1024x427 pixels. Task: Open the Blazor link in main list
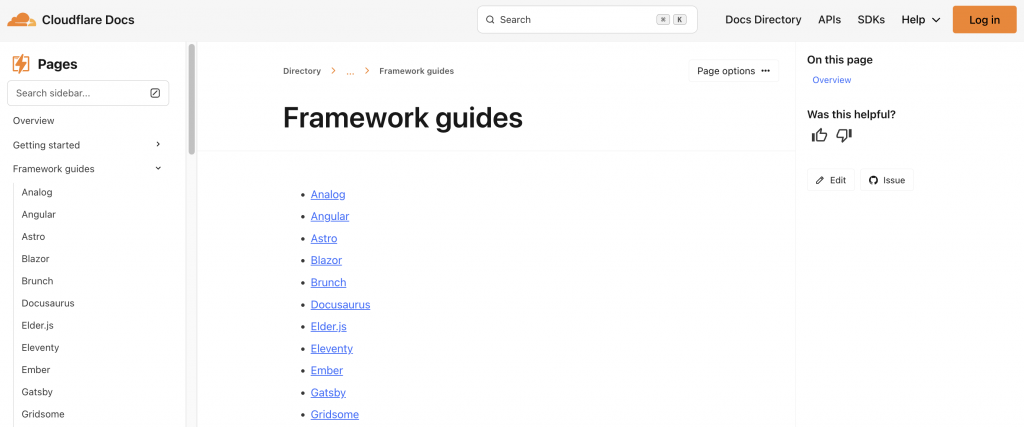pyautogui.click(x=326, y=260)
